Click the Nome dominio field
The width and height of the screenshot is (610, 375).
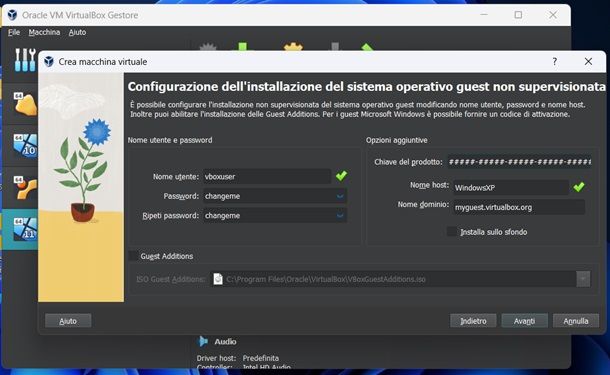coord(519,207)
